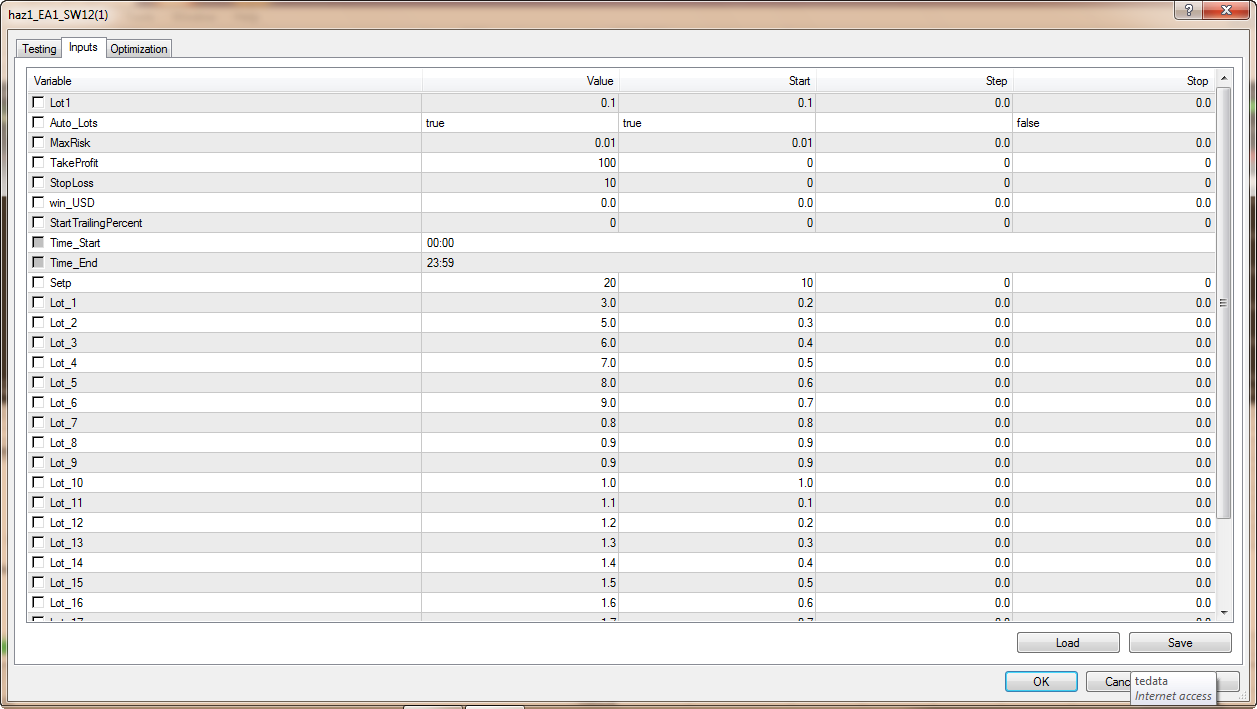Click the help question mark button
The width and height of the screenshot is (1257, 709).
[1189, 9]
